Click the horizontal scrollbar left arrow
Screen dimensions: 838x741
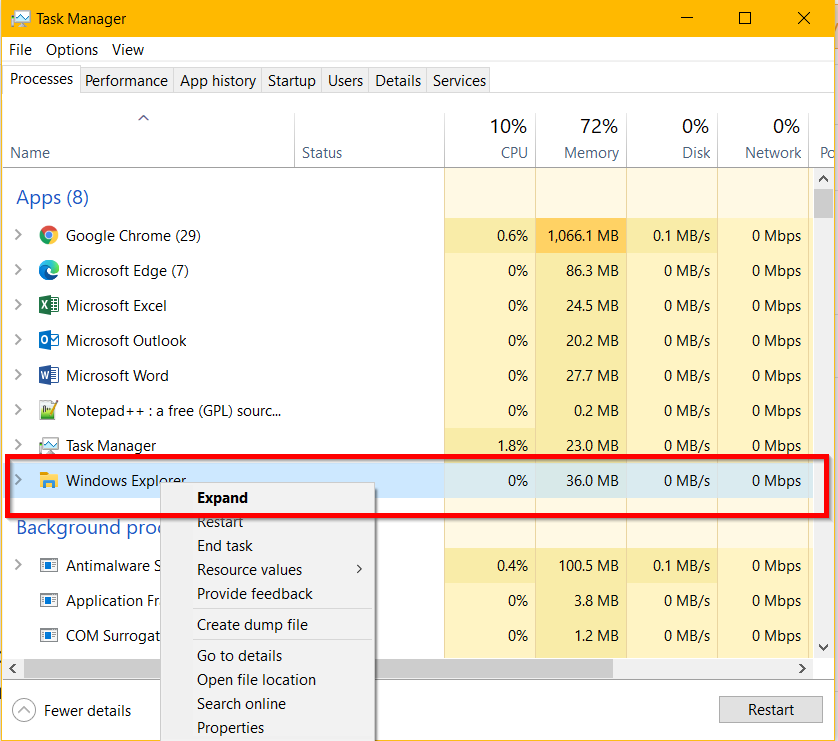[13, 668]
